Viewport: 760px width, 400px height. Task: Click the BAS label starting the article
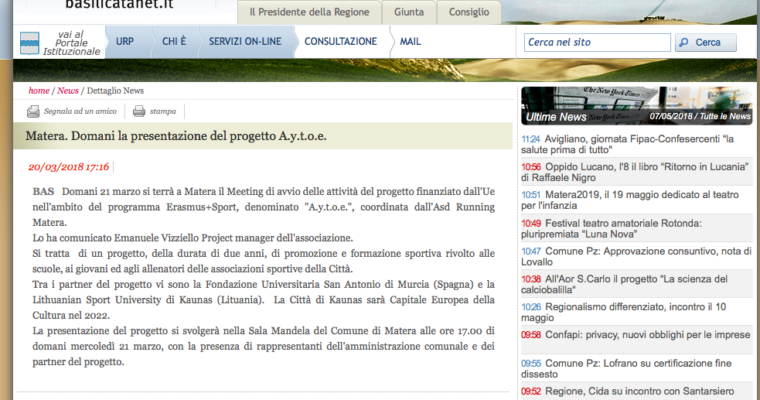pos(43,192)
